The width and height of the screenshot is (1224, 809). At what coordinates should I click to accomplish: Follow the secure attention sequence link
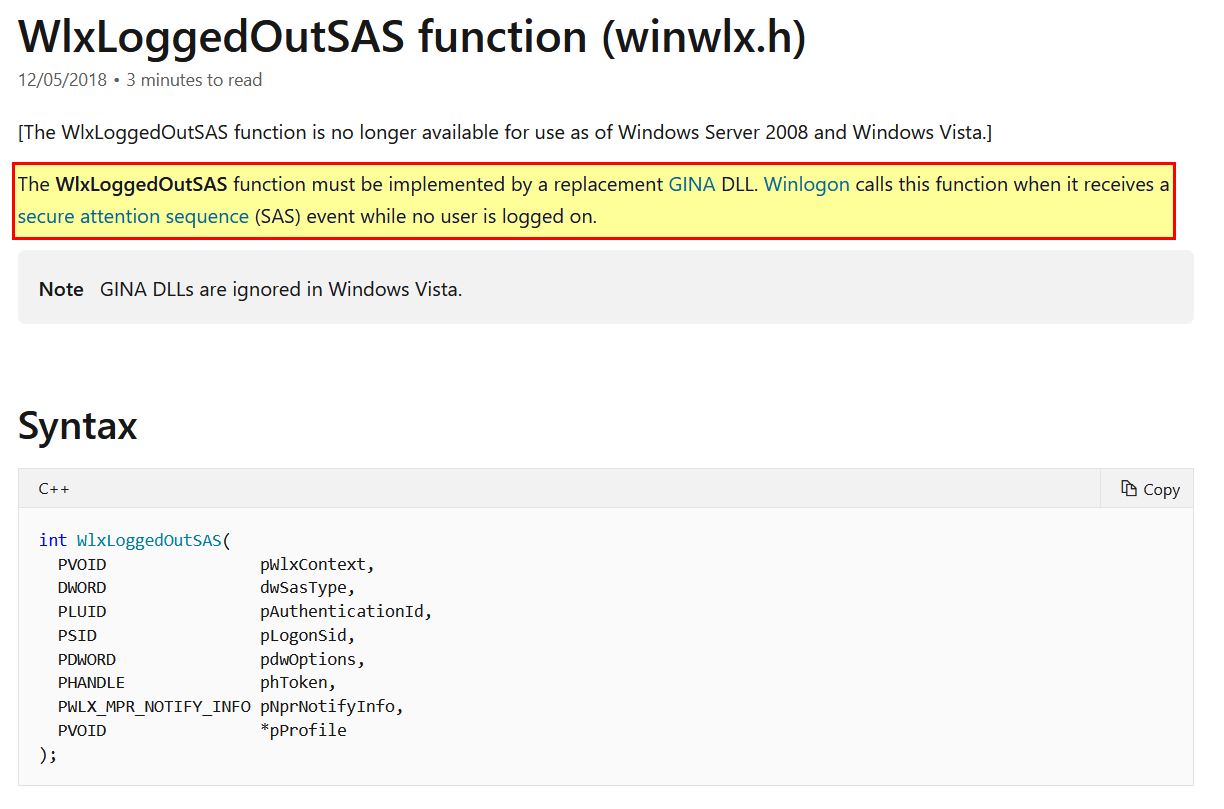tap(133, 216)
